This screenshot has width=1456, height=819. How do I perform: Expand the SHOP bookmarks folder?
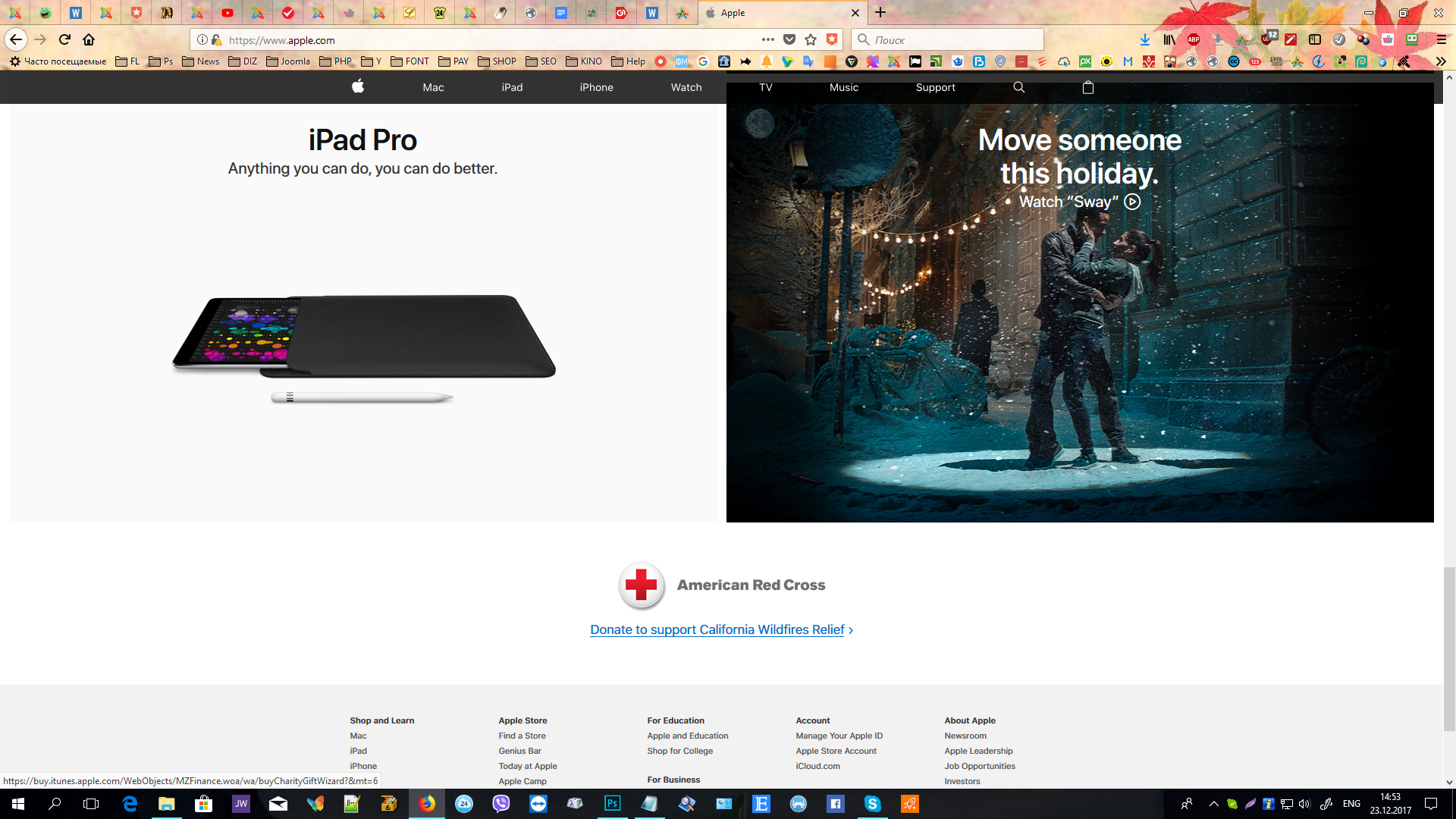(x=497, y=61)
